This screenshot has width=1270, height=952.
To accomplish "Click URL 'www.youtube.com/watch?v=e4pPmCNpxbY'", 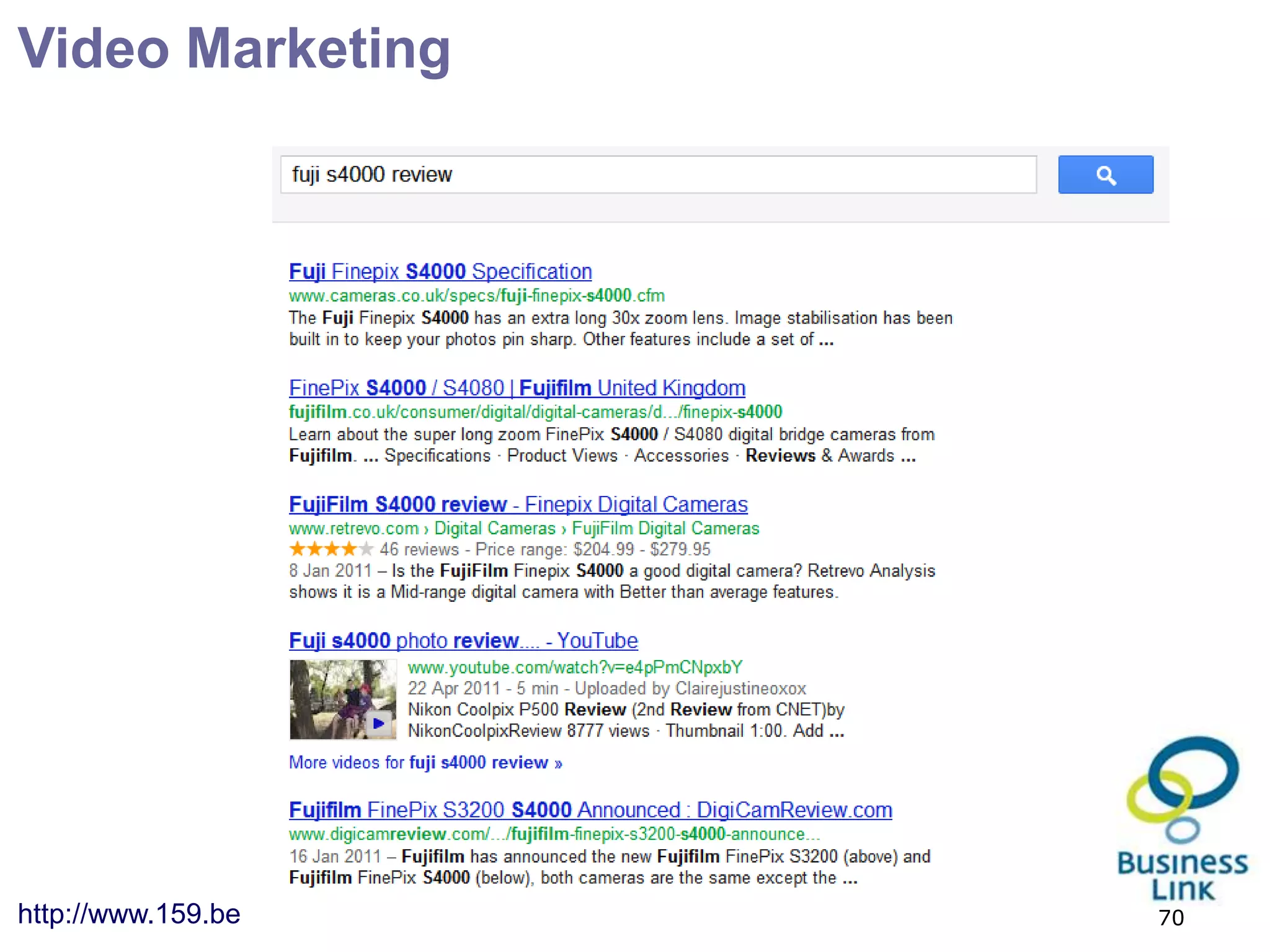I will [x=575, y=668].
